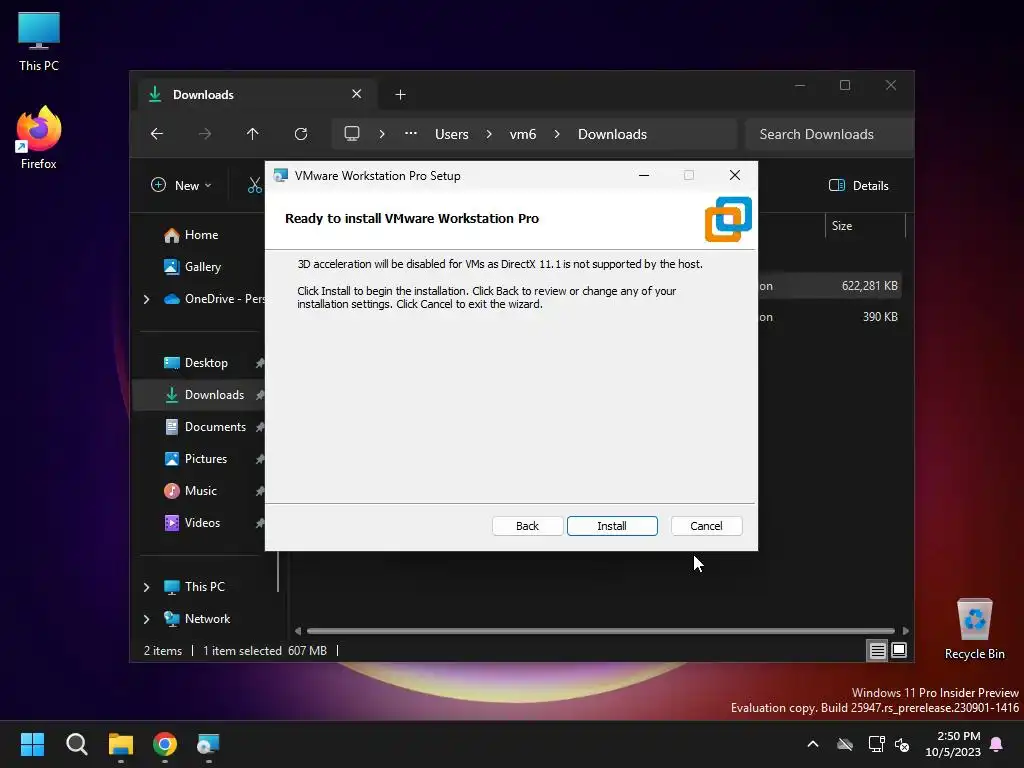Image resolution: width=1024 pixels, height=768 pixels.
Task: Click OneDrive tray cloud icon
Action: [x=845, y=744]
